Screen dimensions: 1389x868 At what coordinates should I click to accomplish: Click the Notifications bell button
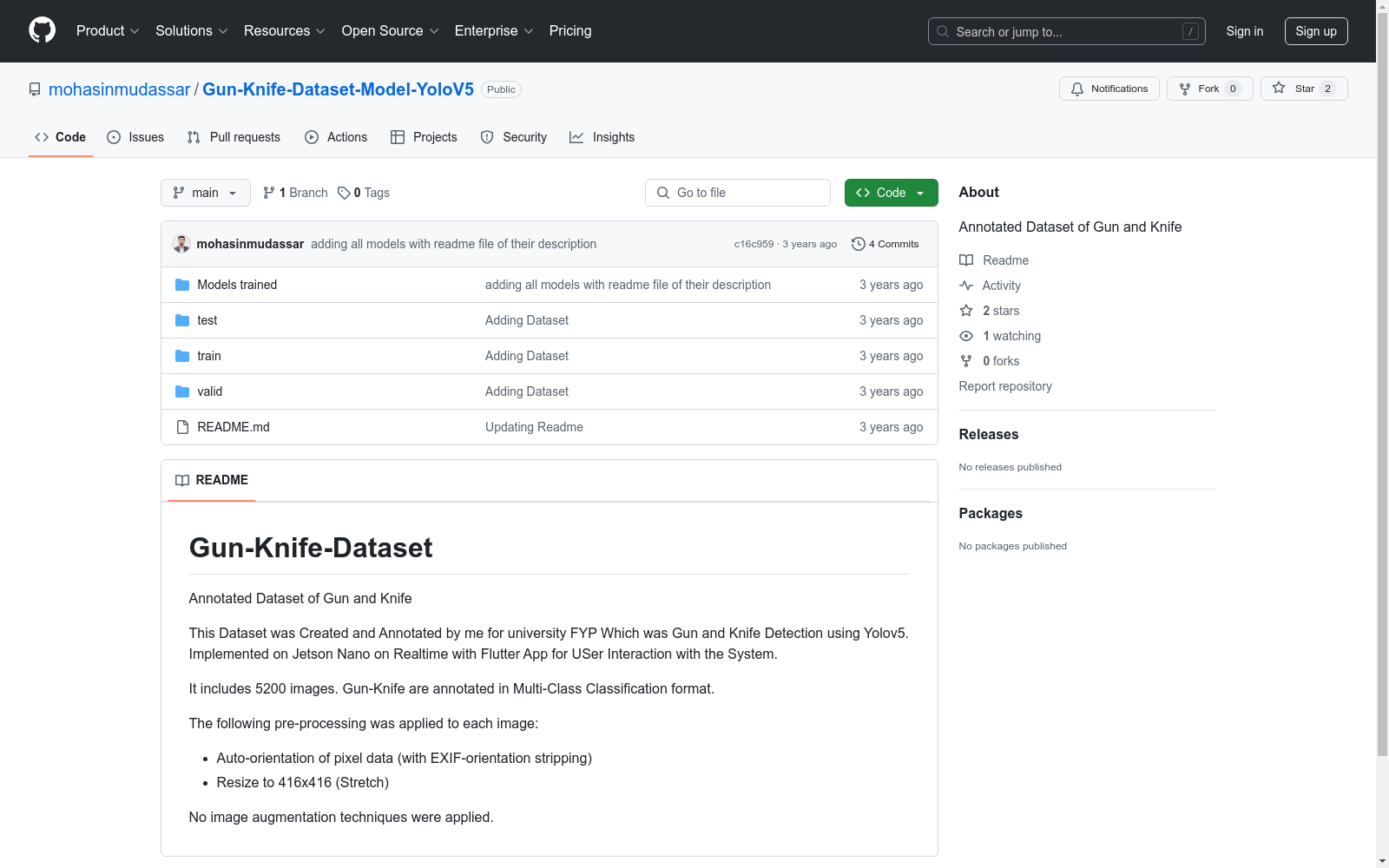point(1109,89)
